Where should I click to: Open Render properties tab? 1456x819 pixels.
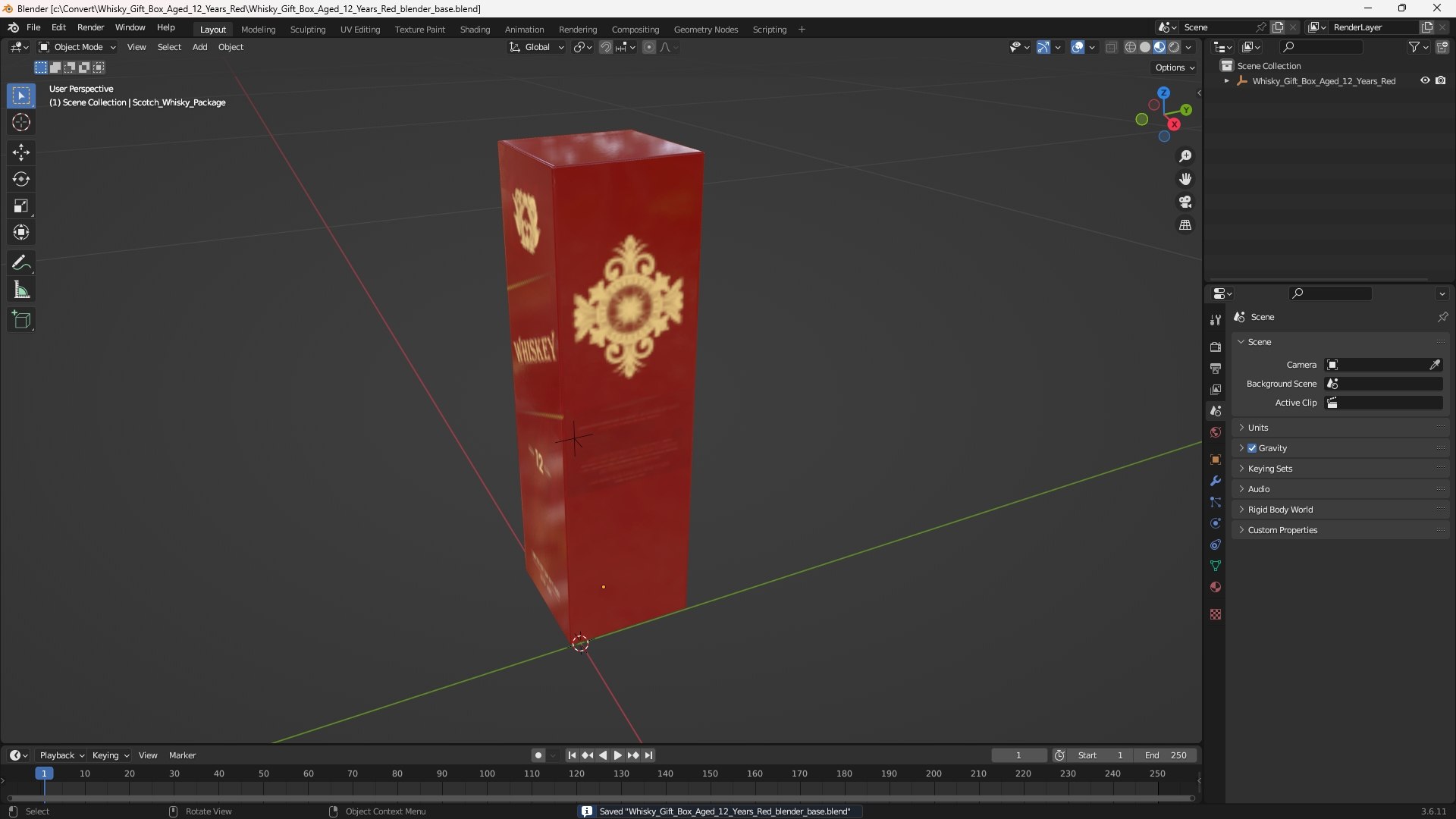pos(1216,347)
